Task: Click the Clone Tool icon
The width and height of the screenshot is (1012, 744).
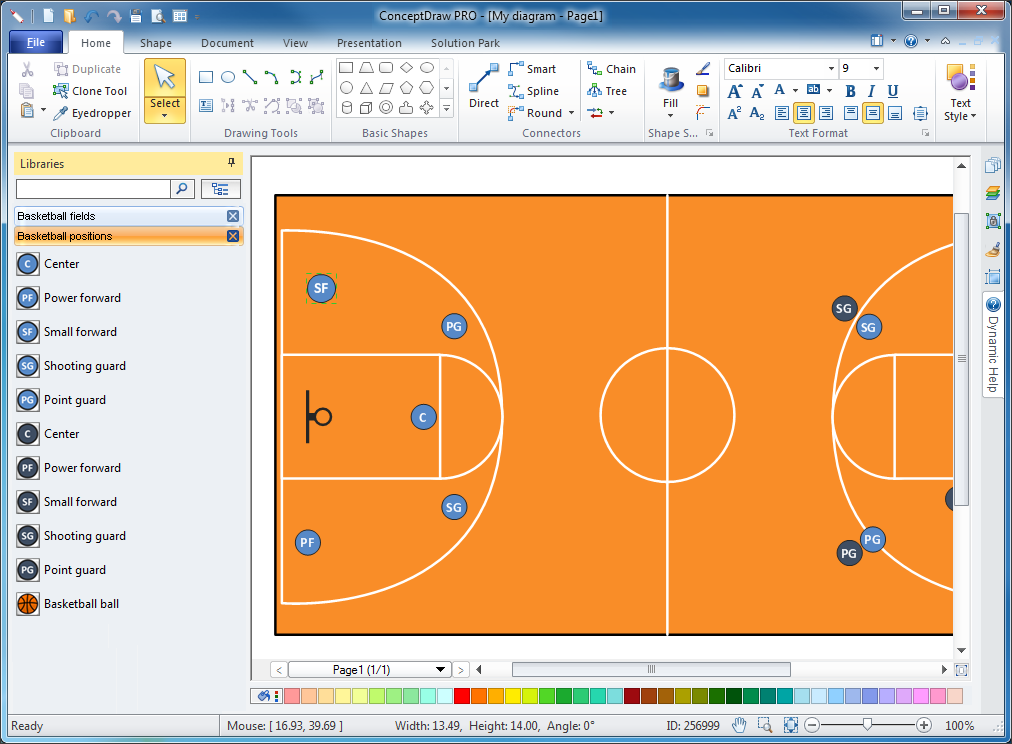Action: [61, 91]
